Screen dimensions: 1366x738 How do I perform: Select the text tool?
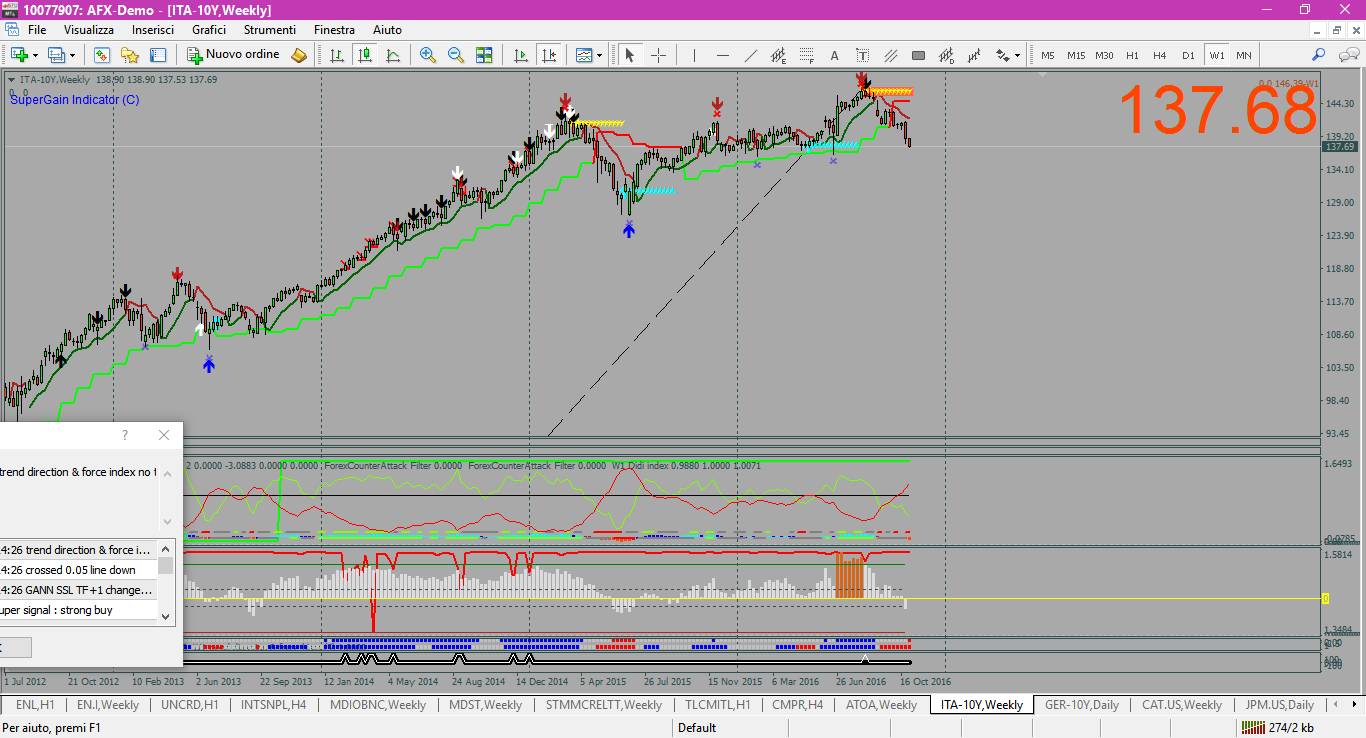[834, 55]
